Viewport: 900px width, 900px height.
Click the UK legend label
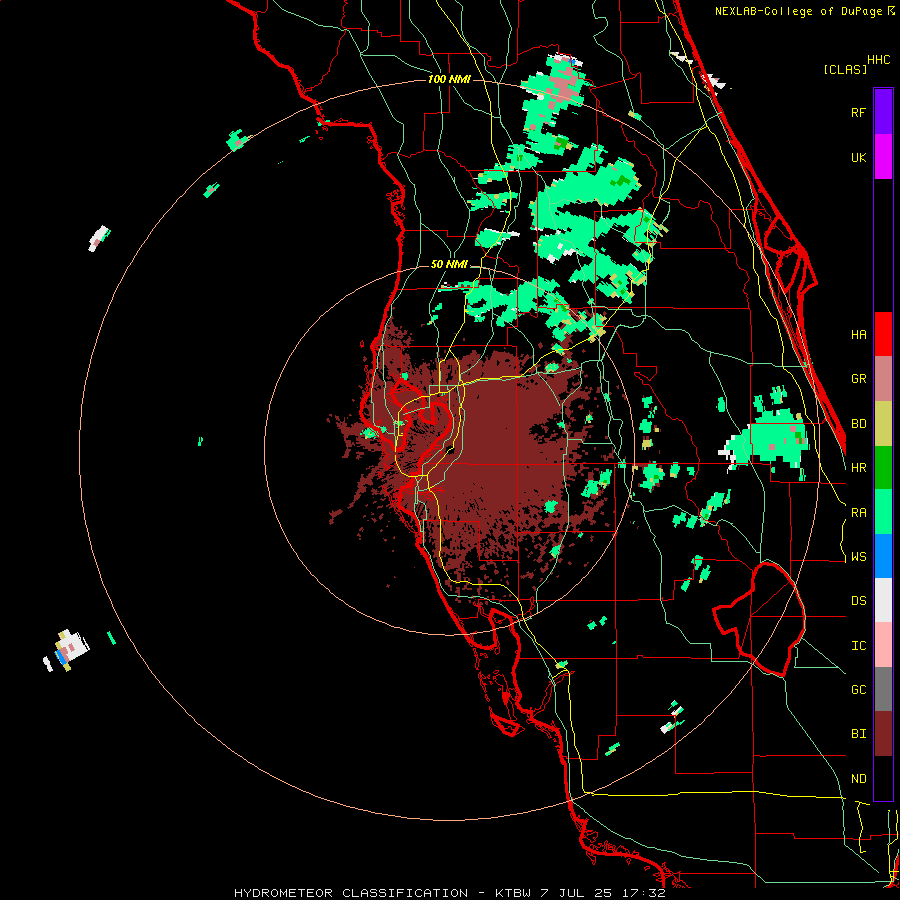(x=858, y=157)
